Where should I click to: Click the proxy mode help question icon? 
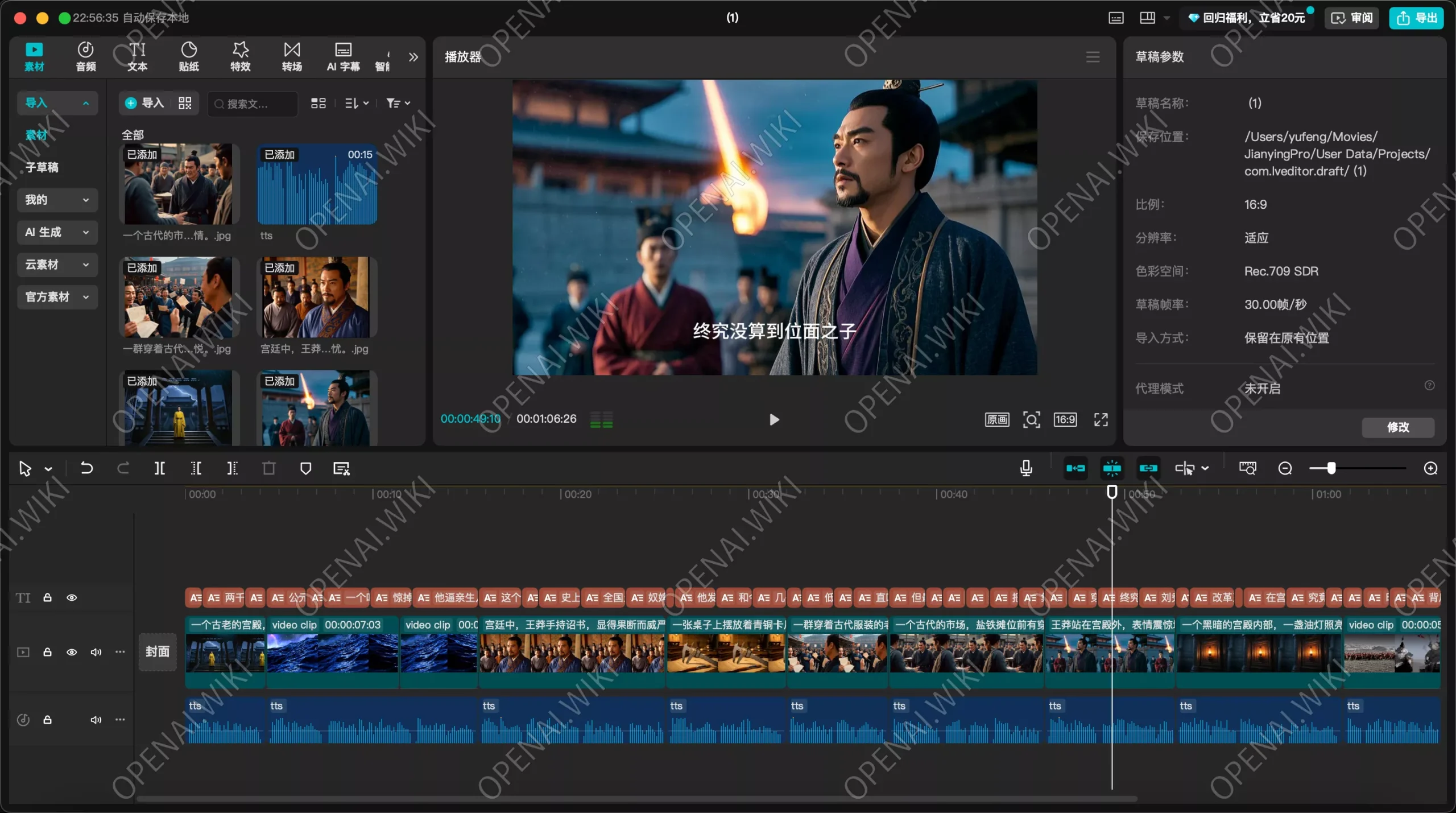tap(1429, 386)
